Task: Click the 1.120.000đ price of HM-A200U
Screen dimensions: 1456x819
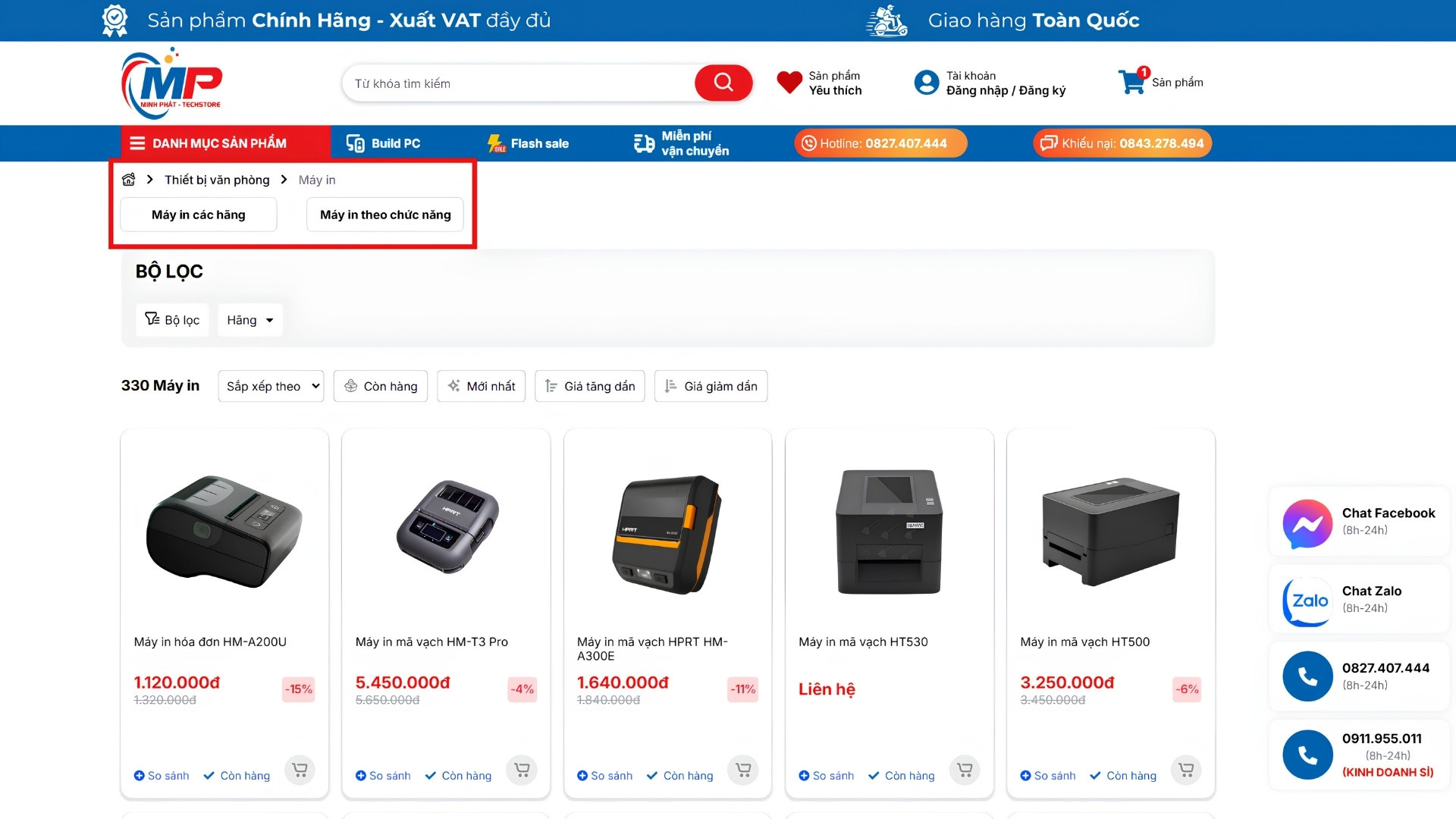Action: tap(177, 682)
